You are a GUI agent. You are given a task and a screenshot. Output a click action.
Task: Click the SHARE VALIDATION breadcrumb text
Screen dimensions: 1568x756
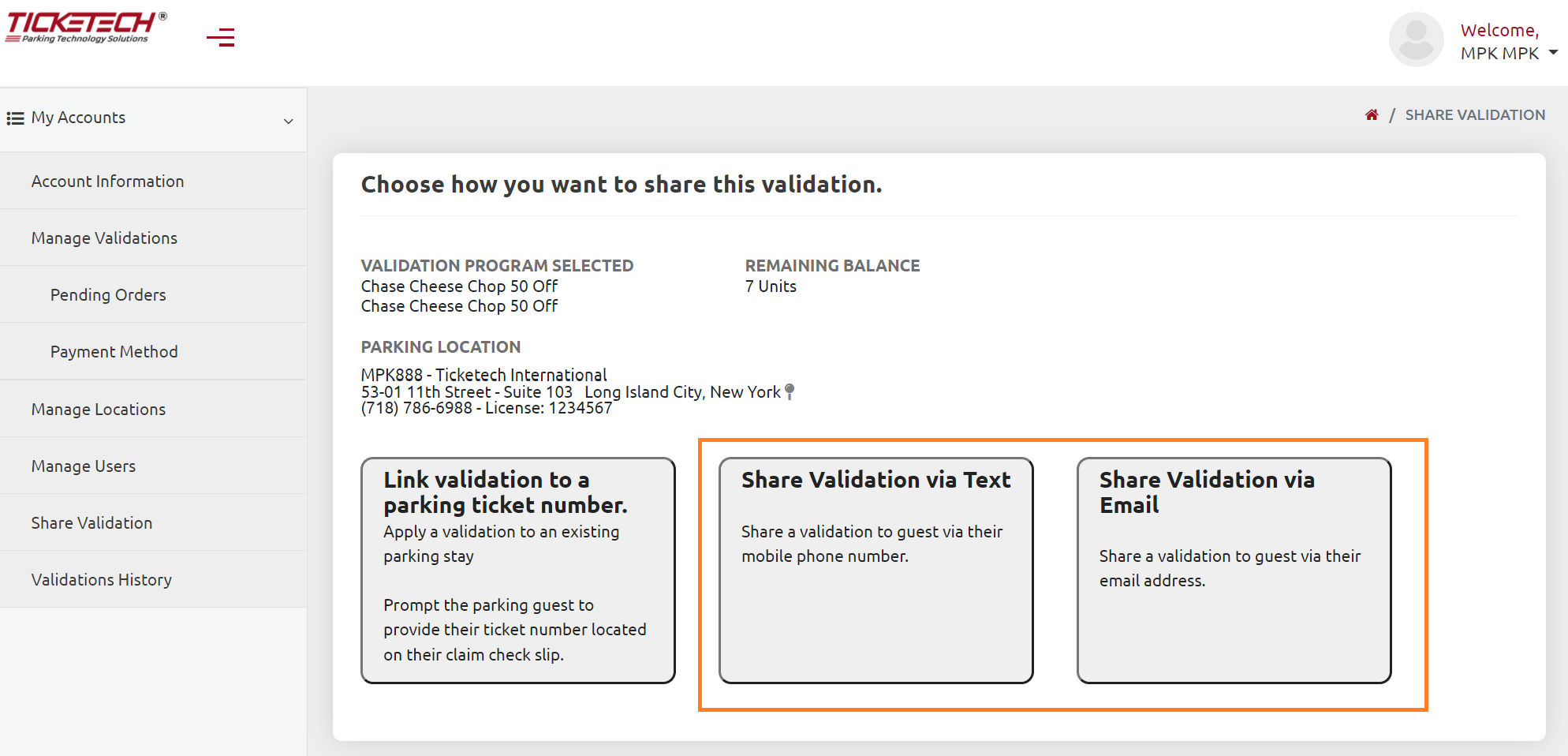1475,115
